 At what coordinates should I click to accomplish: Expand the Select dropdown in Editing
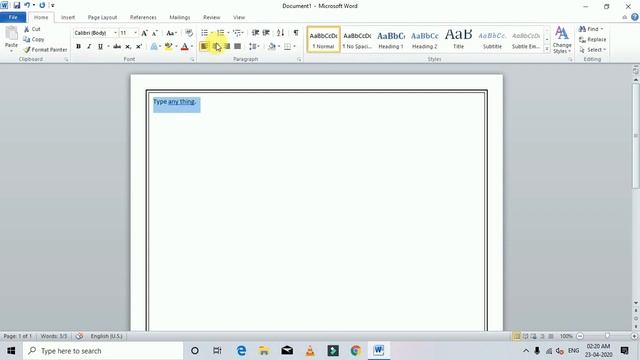pyautogui.click(x=592, y=49)
